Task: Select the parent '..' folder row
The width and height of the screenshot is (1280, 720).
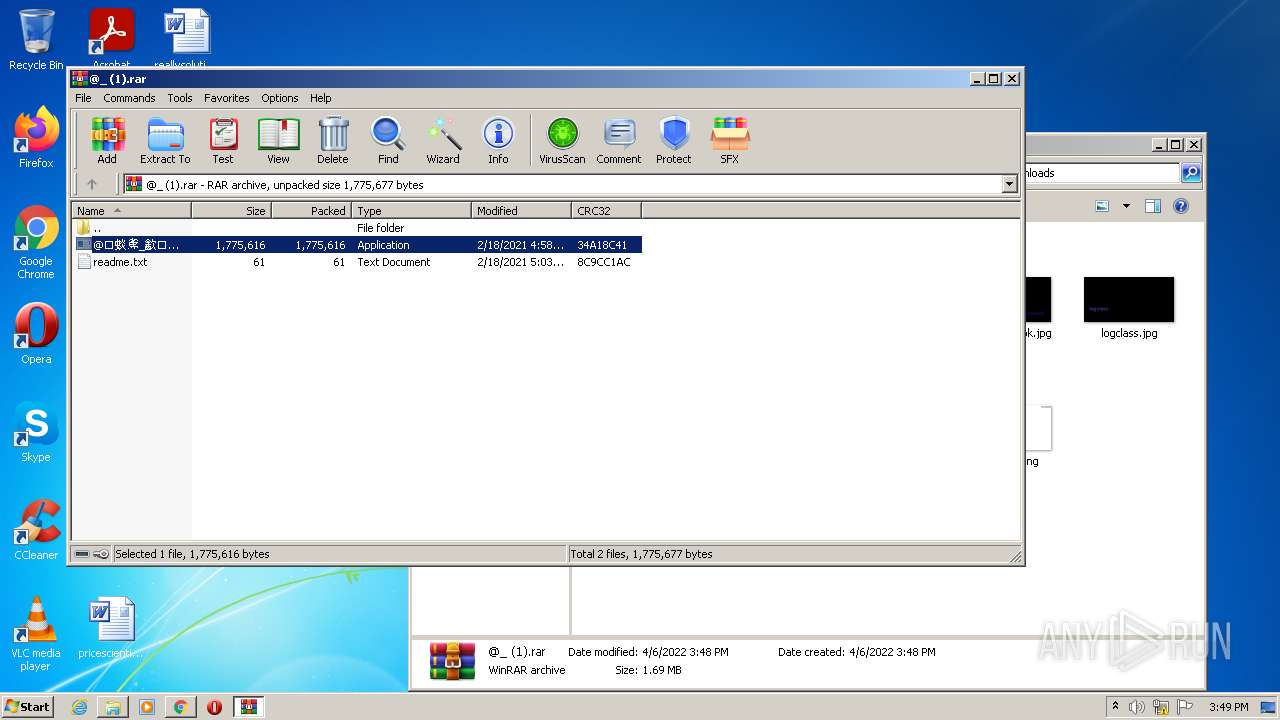Action: click(x=357, y=228)
